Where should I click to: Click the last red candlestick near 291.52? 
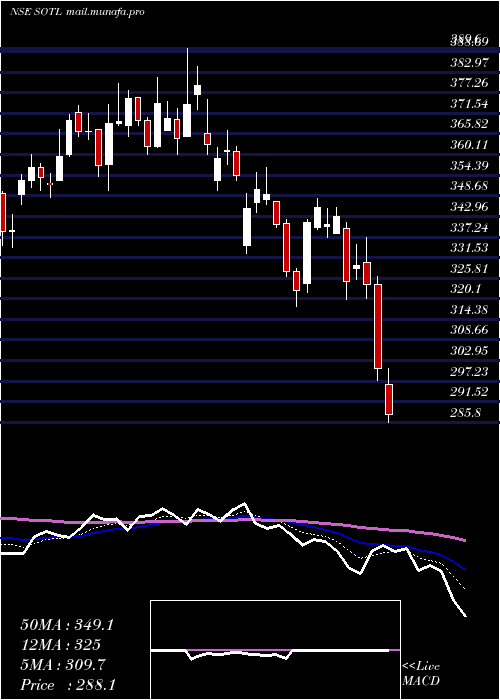coord(389,399)
